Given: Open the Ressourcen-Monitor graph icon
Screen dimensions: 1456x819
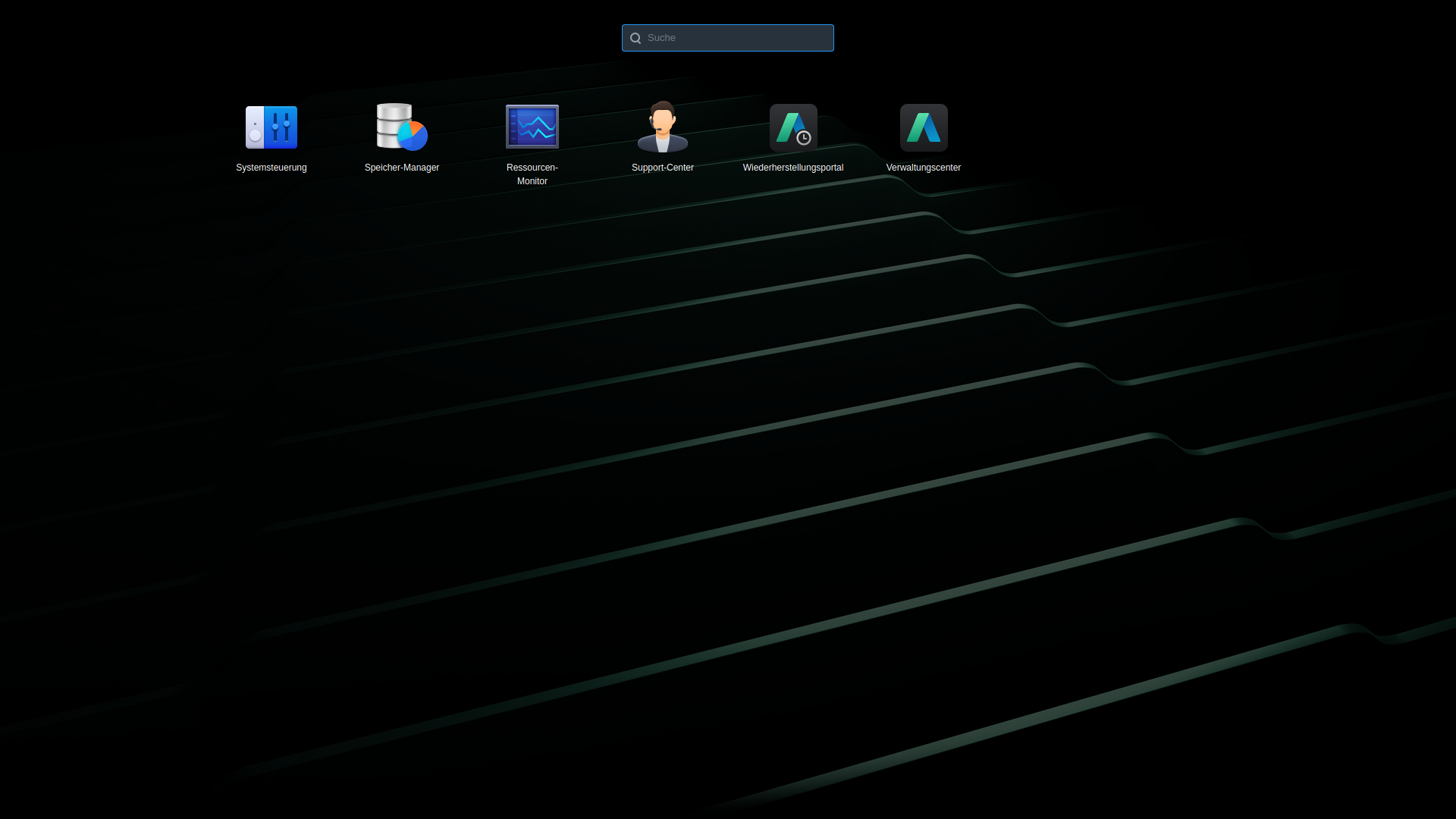Looking at the screenshot, I should (532, 127).
